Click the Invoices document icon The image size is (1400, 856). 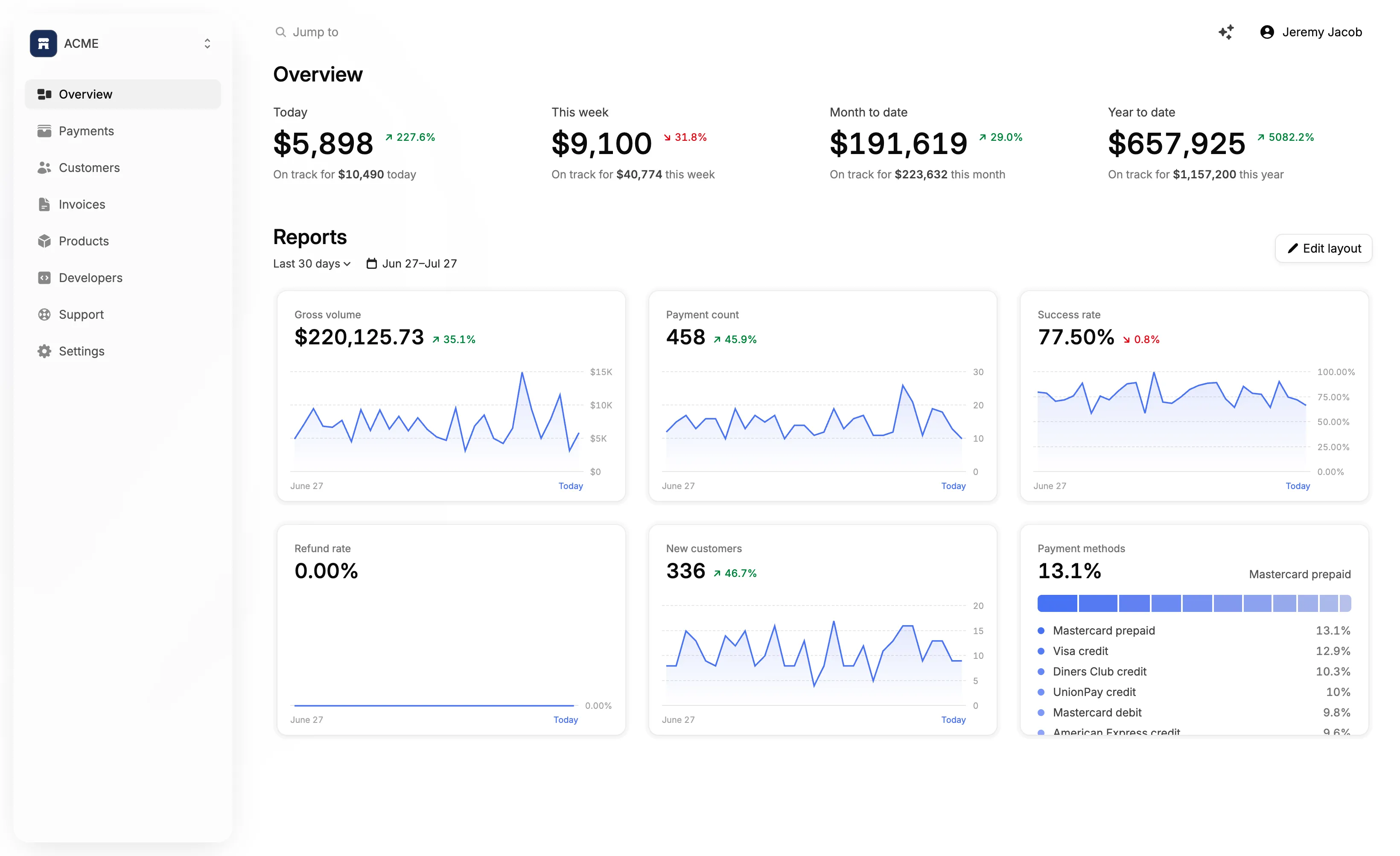[x=44, y=204]
